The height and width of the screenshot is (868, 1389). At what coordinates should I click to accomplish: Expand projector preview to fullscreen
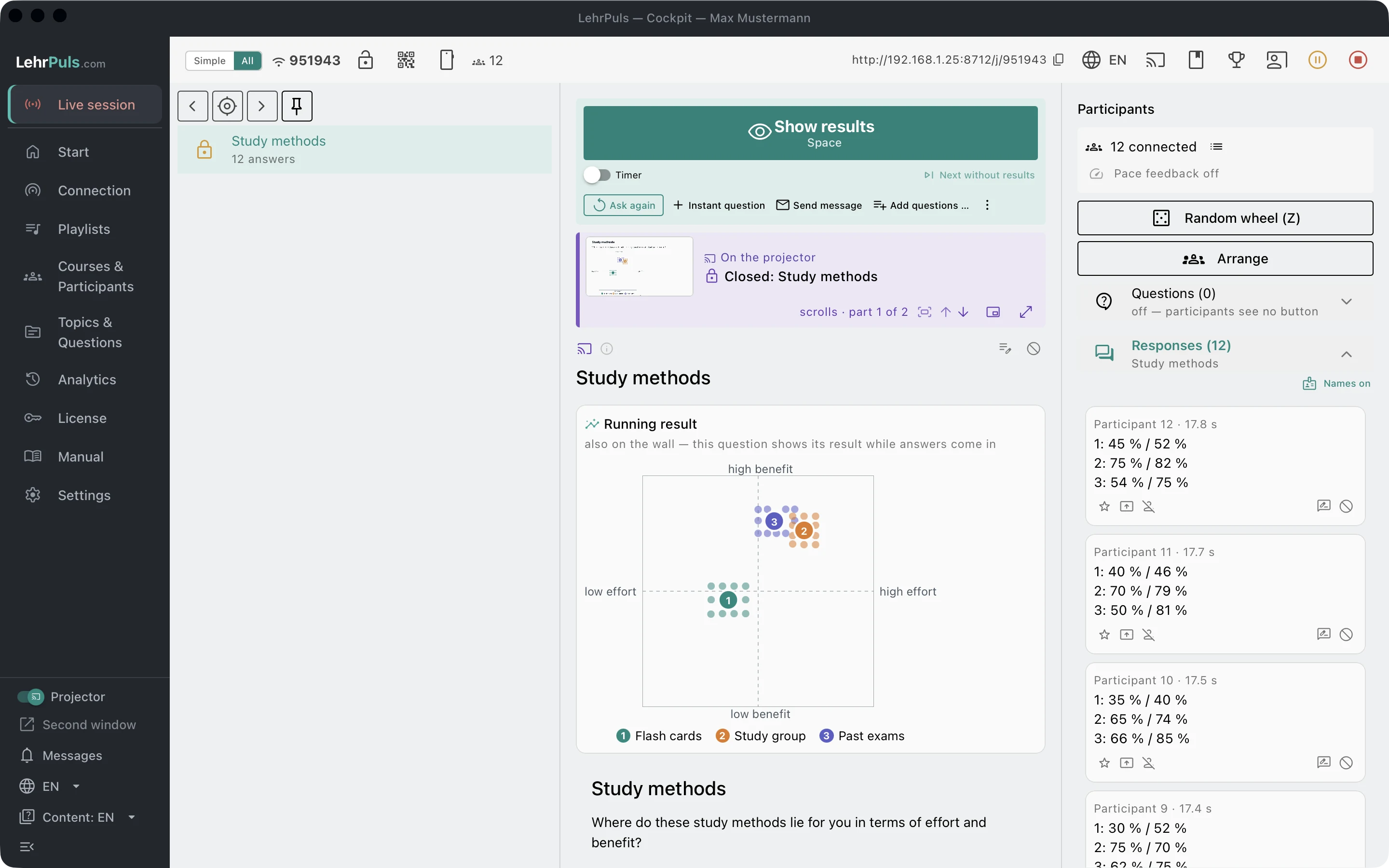click(x=1026, y=312)
